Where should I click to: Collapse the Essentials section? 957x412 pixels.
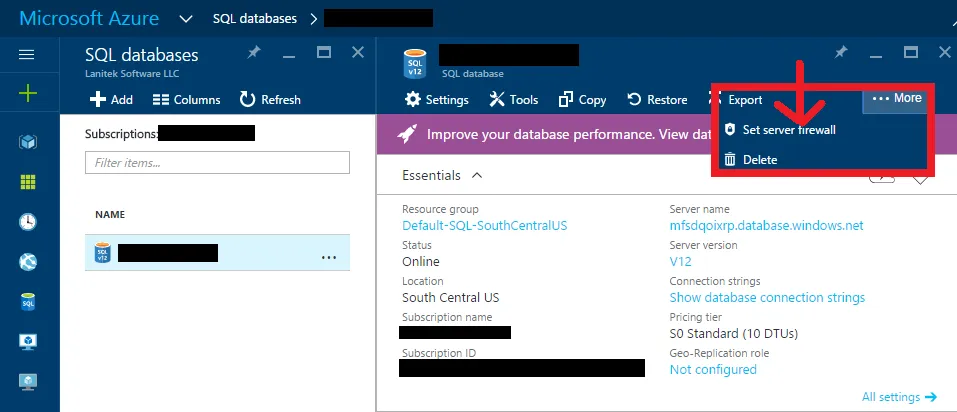click(477, 175)
